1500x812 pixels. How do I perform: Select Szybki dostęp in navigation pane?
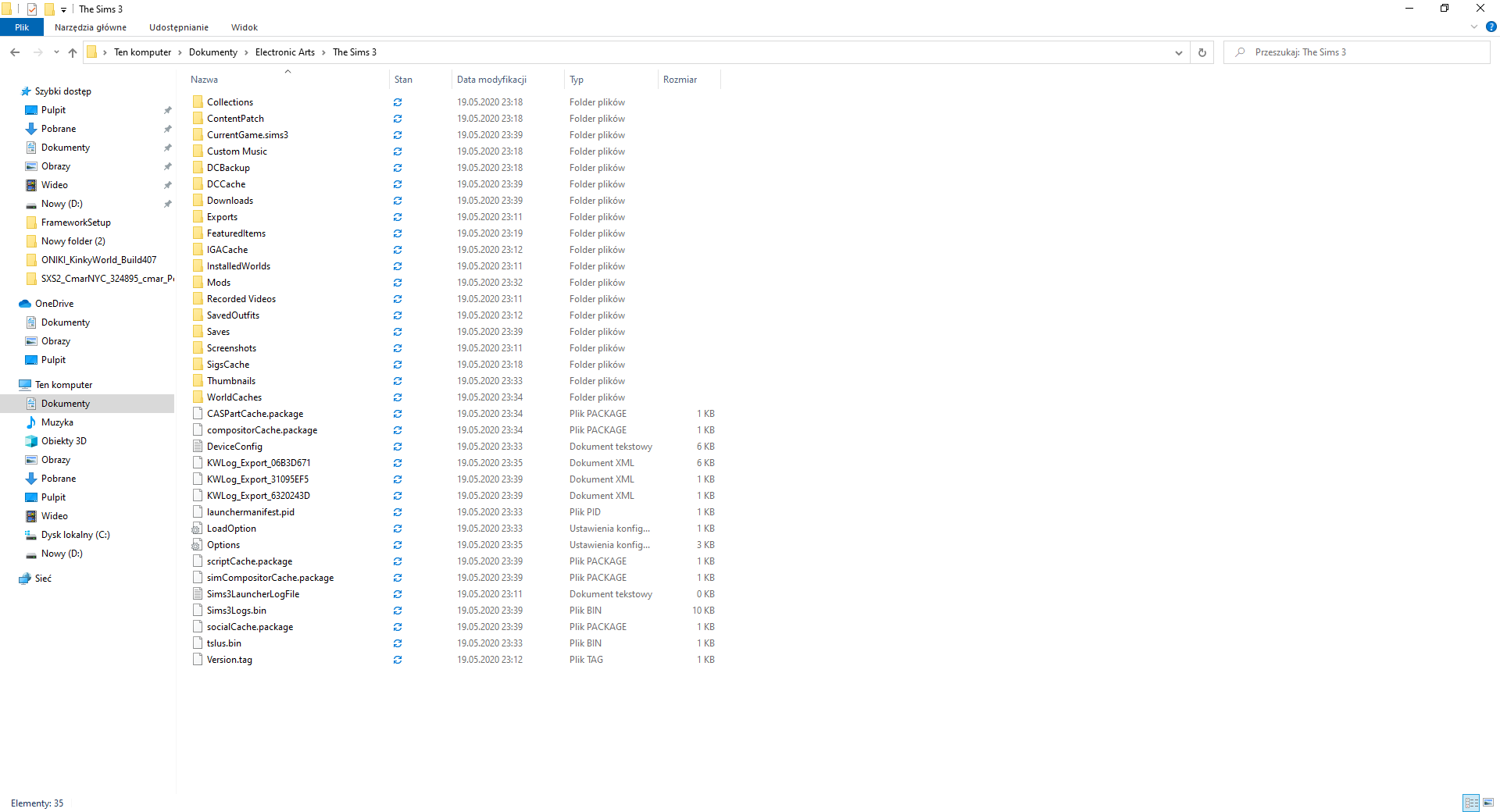[63, 91]
